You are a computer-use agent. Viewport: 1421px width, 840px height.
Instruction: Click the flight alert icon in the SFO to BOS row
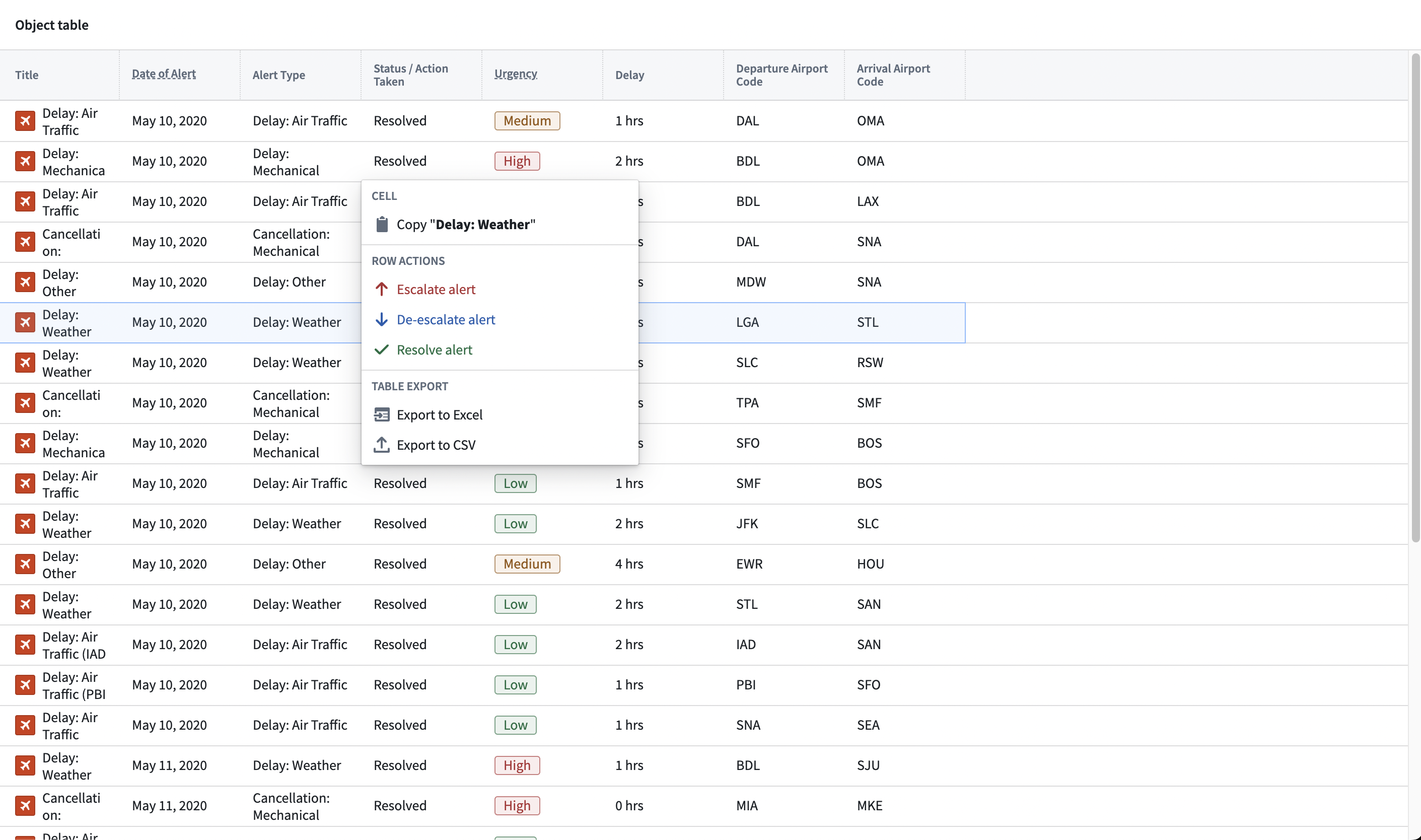[25, 443]
